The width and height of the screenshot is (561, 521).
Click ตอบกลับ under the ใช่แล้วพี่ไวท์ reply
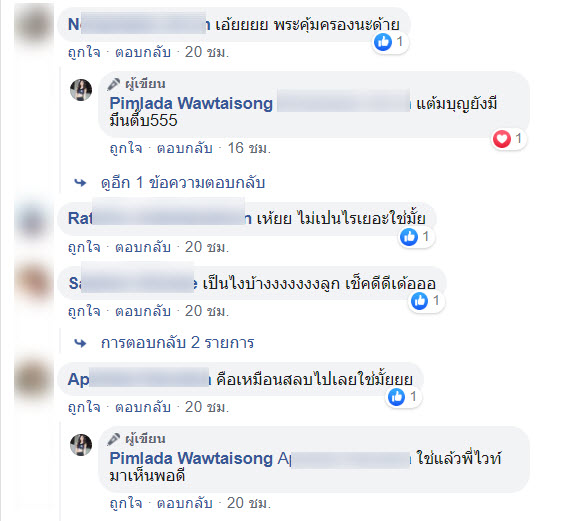click(185, 503)
